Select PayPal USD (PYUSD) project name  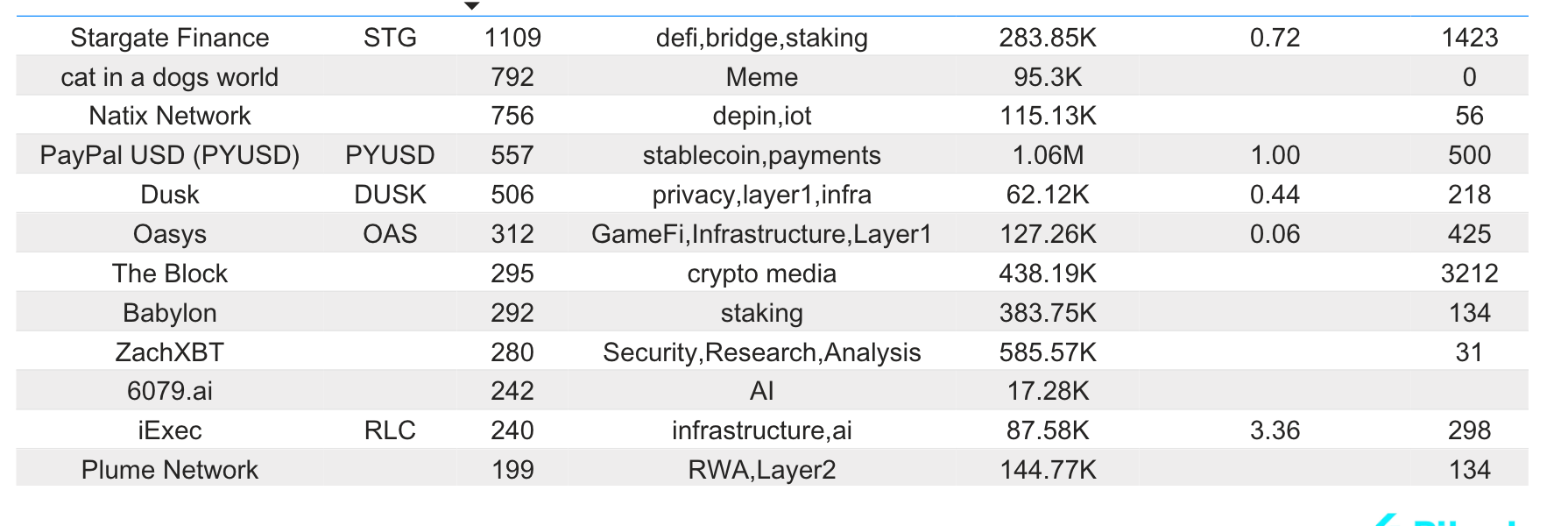170,155
